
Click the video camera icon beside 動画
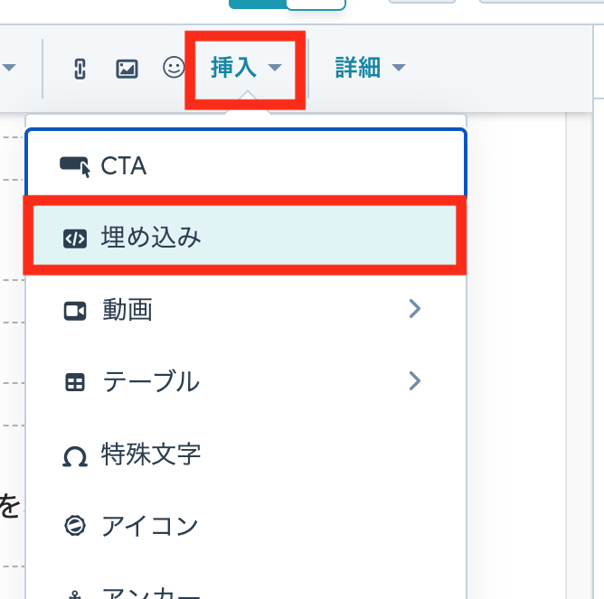[x=75, y=310]
